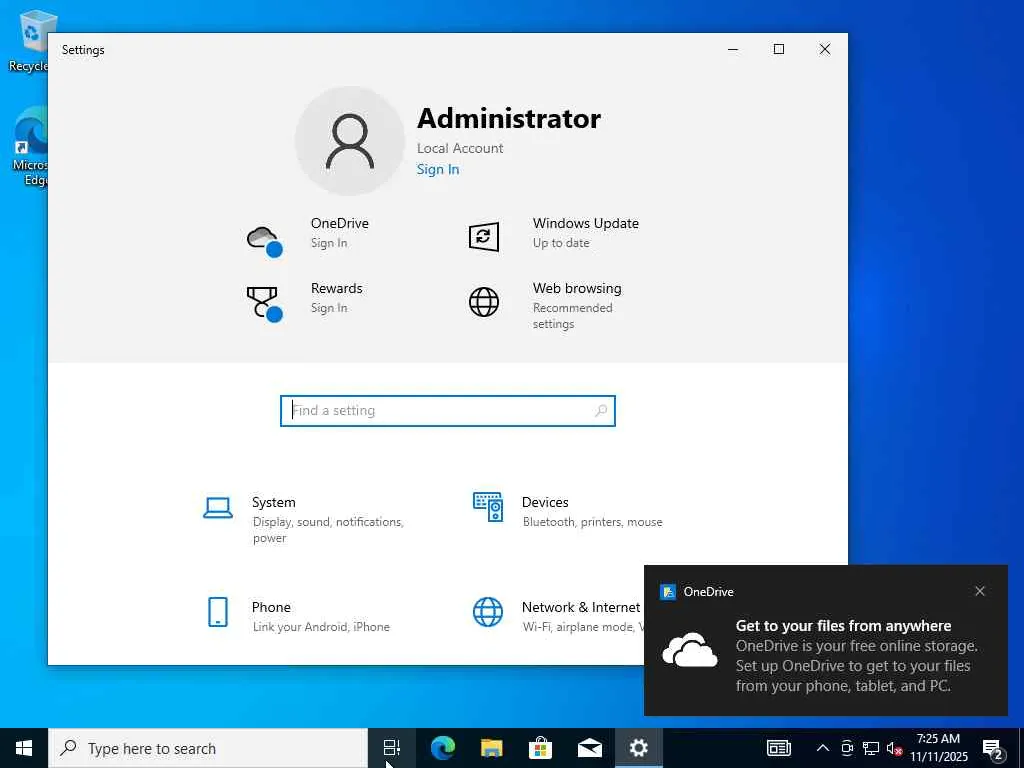Click the Sign In link under Local Account
The width and height of the screenshot is (1024, 768).
pos(438,169)
